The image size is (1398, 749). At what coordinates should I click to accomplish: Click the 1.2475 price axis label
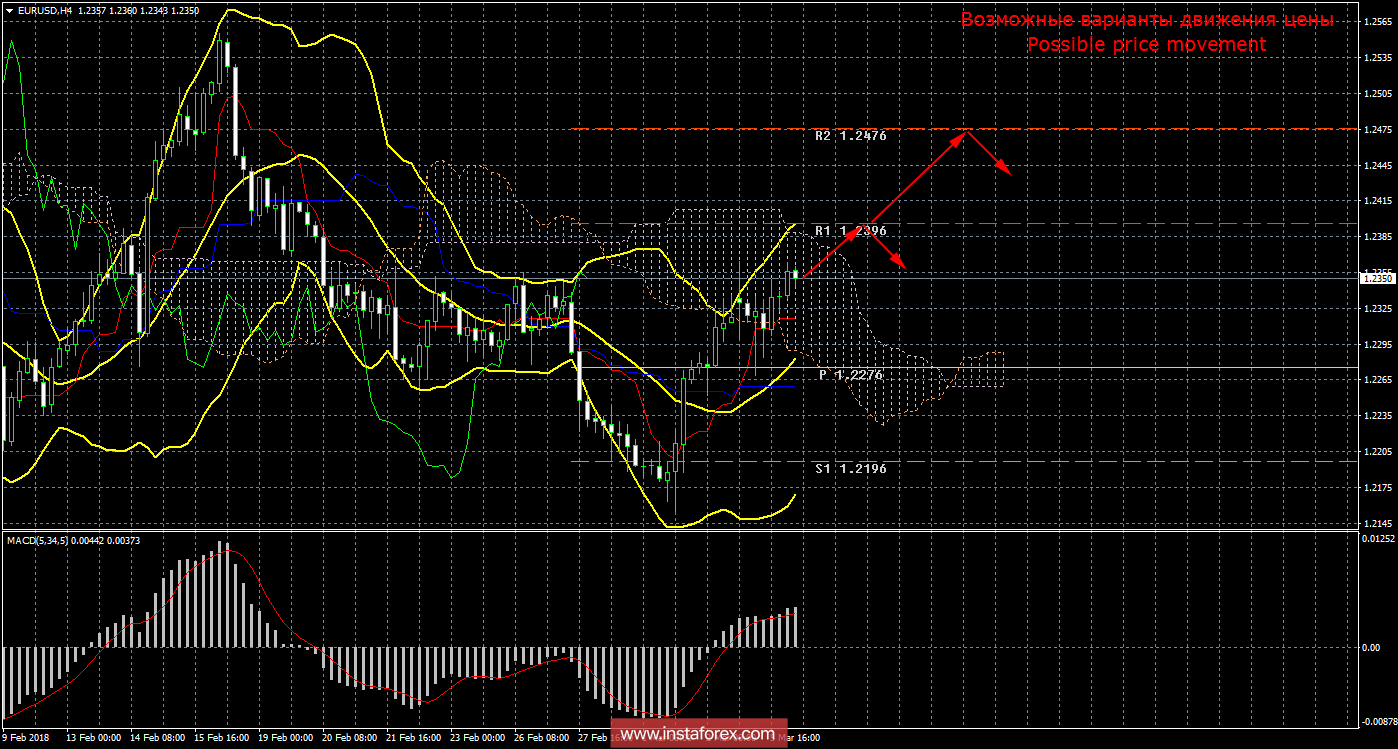[1376, 129]
